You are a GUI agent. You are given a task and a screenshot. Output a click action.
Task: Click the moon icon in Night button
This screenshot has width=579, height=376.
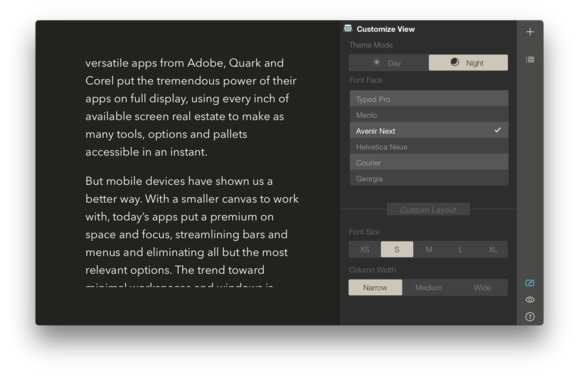coord(455,62)
